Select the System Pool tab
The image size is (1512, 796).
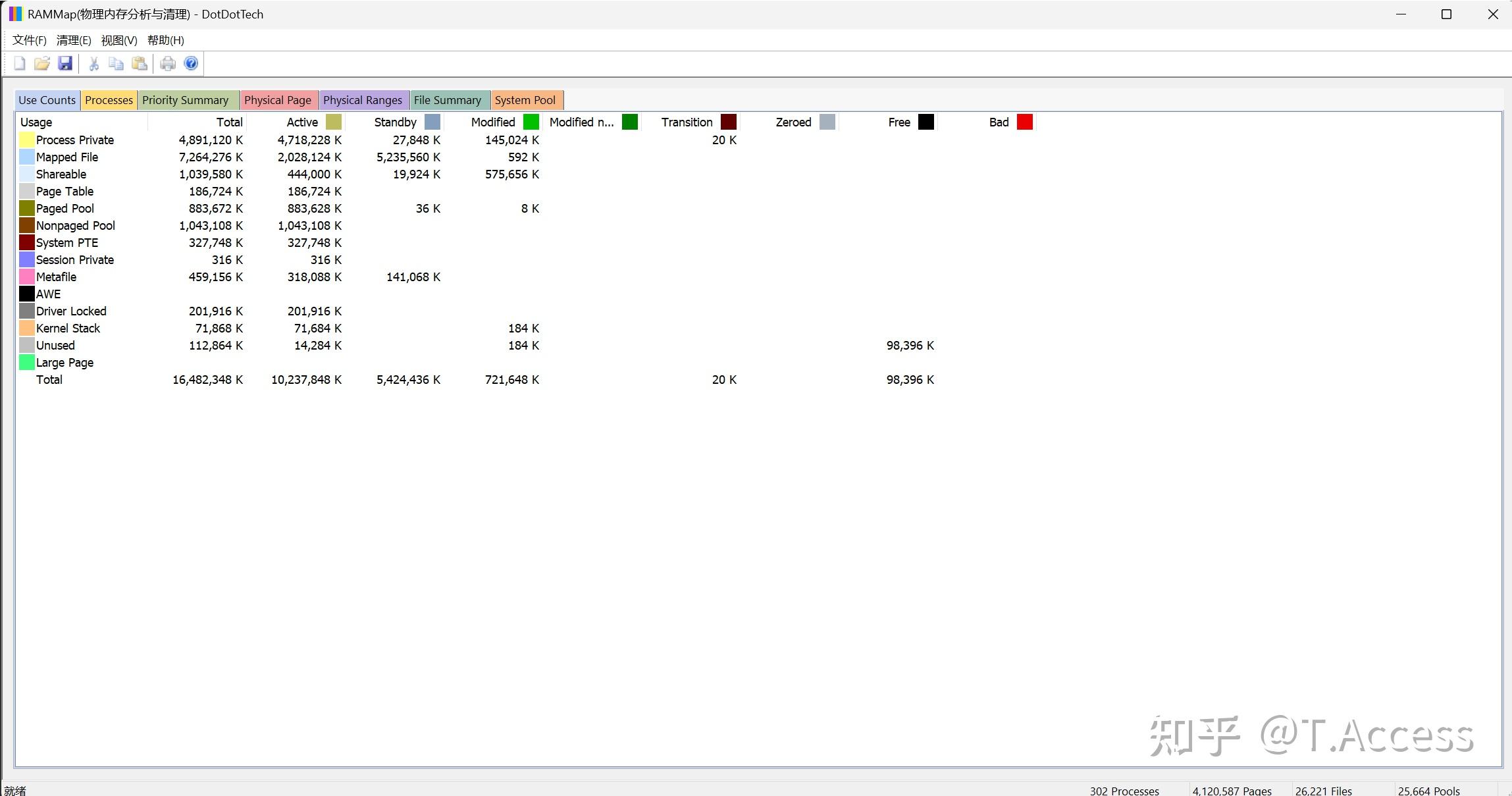[x=525, y=100]
